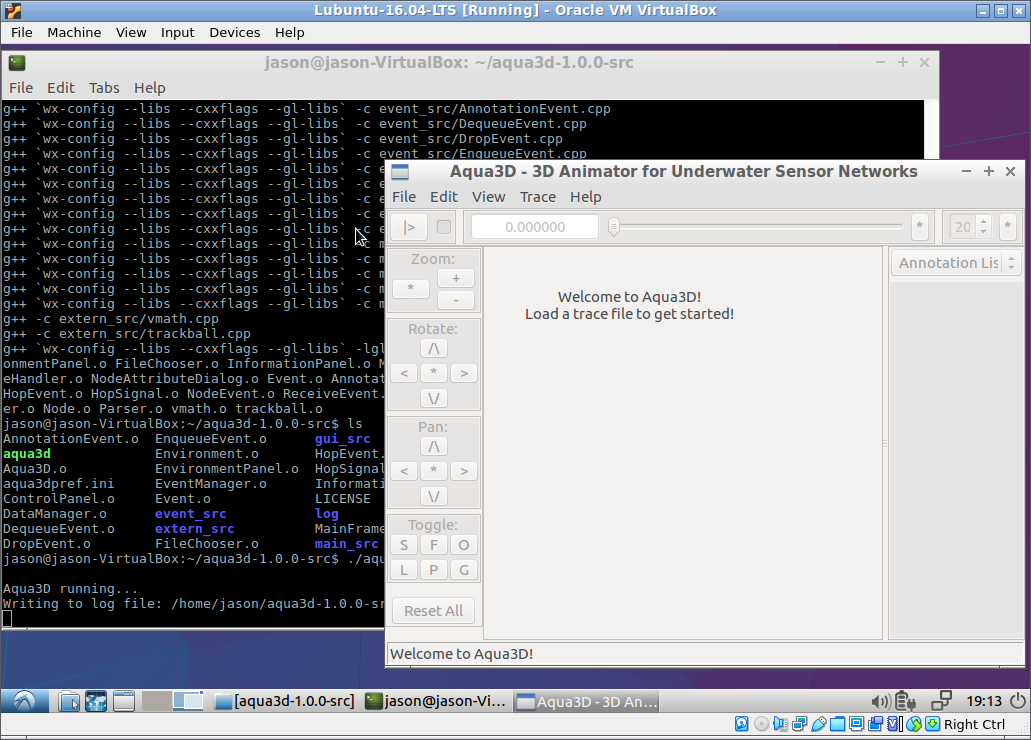Viewport: 1031px width, 740px height.
Task: Rotate down using the Rotate panel arrow
Action: tap(434, 399)
